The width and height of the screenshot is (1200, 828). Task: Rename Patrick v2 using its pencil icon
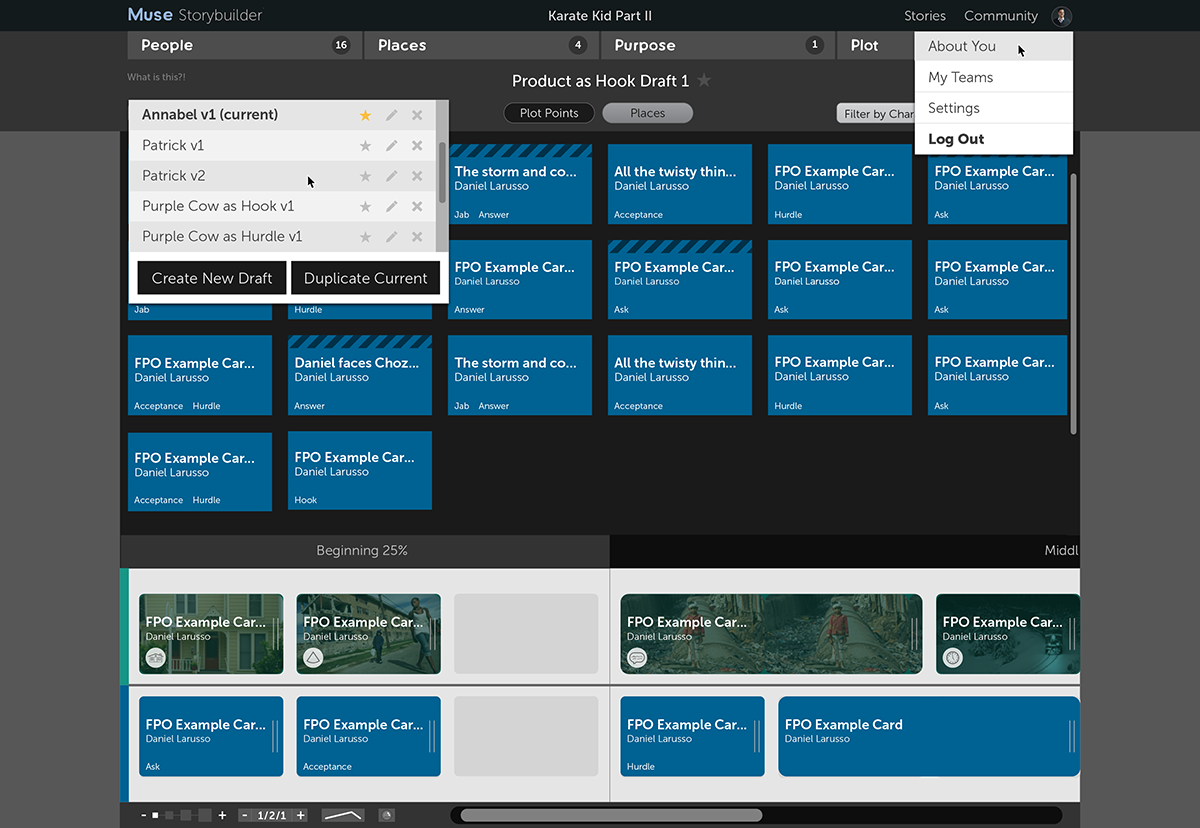pyautogui.click(x=391, y=176)
